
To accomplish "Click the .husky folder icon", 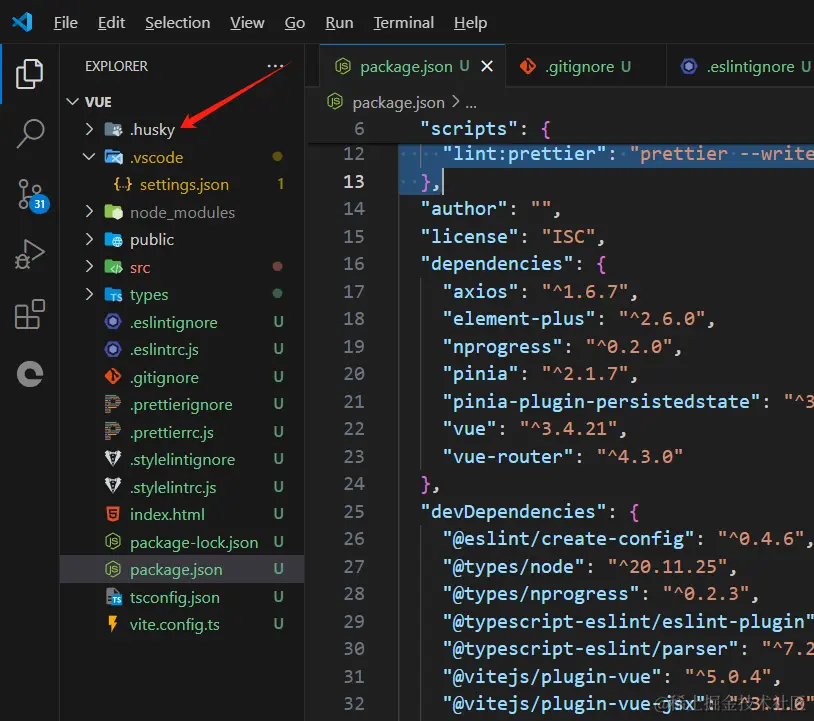I will (113, 129).
